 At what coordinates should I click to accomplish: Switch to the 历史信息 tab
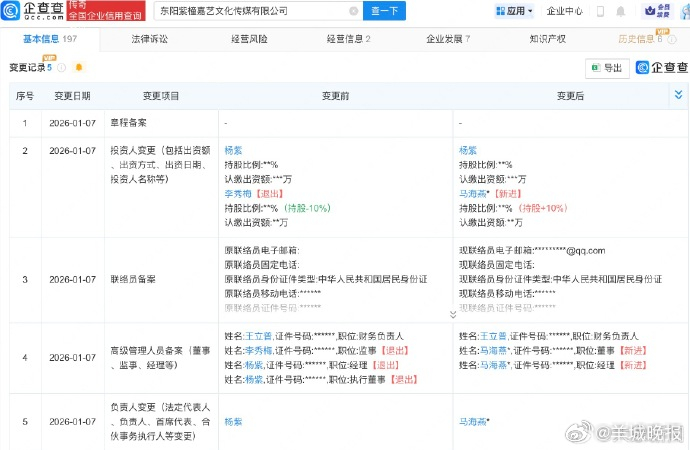(x=640, y=39)
